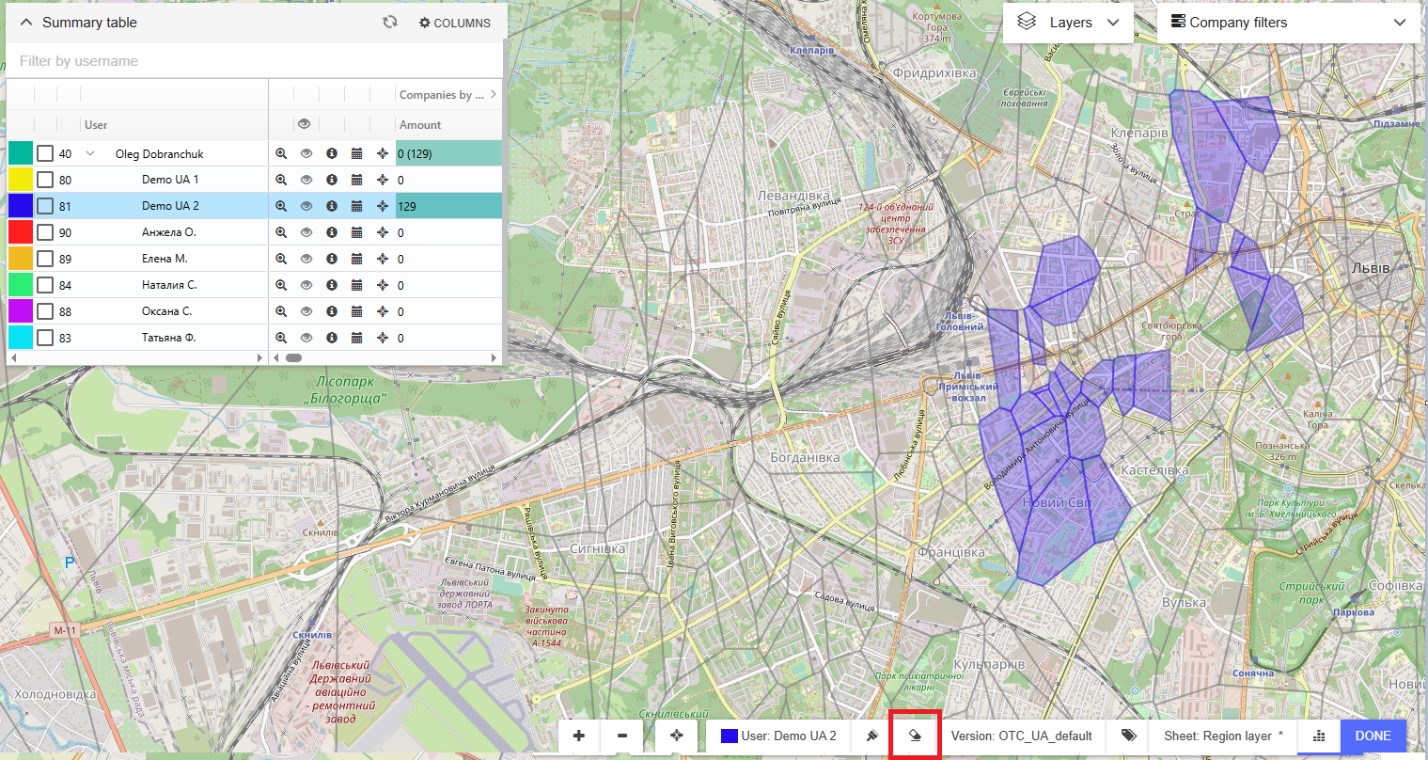
Task: Click the blue color swatch for Demo UA 2
Action: point(22,206)
